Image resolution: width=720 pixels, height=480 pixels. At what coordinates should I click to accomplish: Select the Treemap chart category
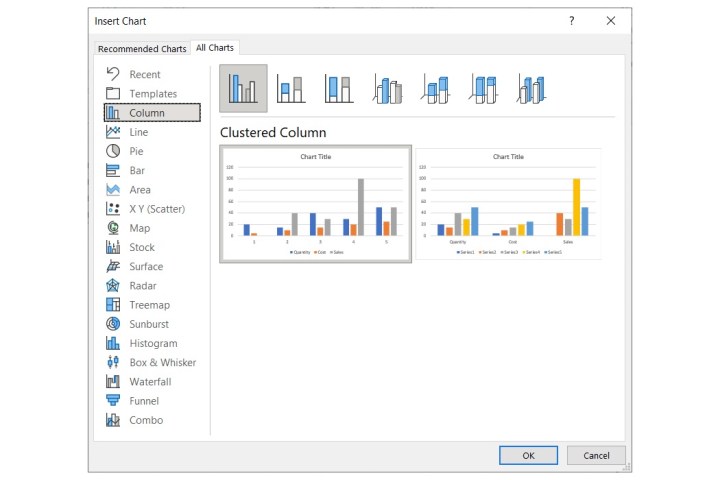click(x=152, y=305)
